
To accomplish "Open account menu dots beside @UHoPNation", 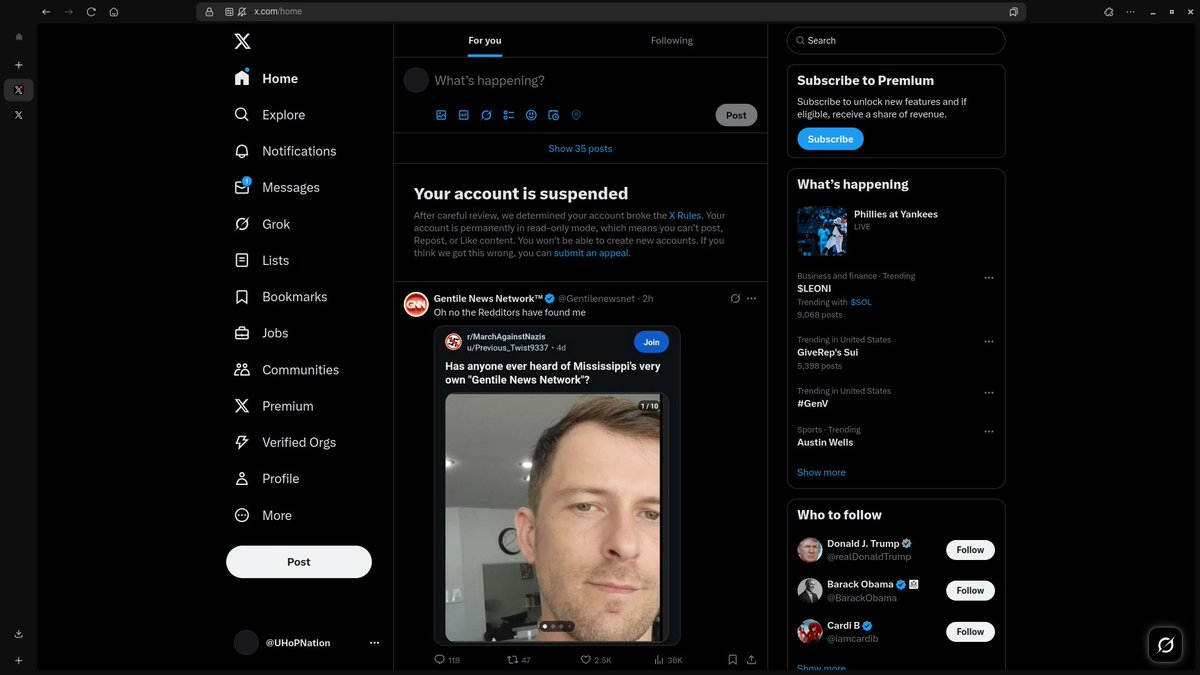I will coord(375,643).
